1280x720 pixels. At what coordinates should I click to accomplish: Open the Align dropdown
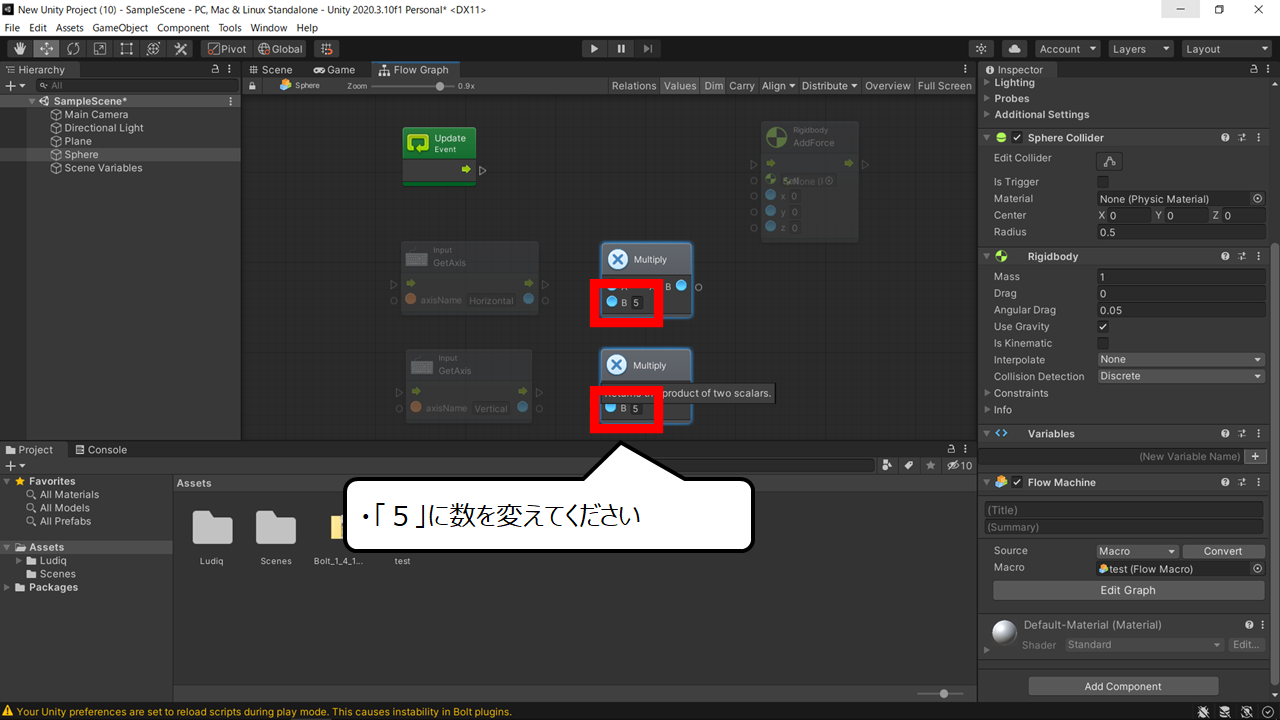pyautogui.click(x=778, y=86)
